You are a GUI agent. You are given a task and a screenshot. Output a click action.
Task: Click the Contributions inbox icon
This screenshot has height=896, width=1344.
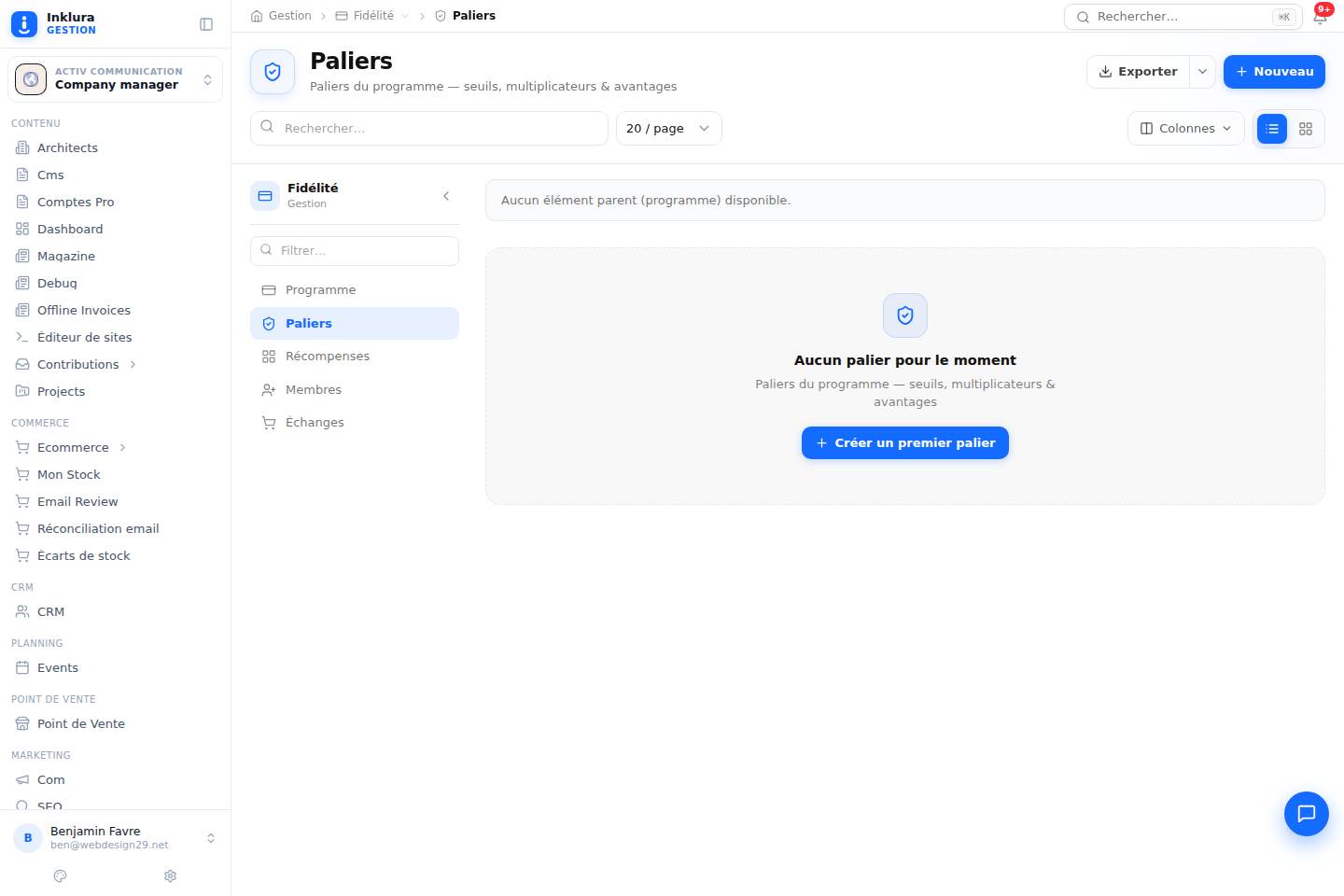point(22,364)
